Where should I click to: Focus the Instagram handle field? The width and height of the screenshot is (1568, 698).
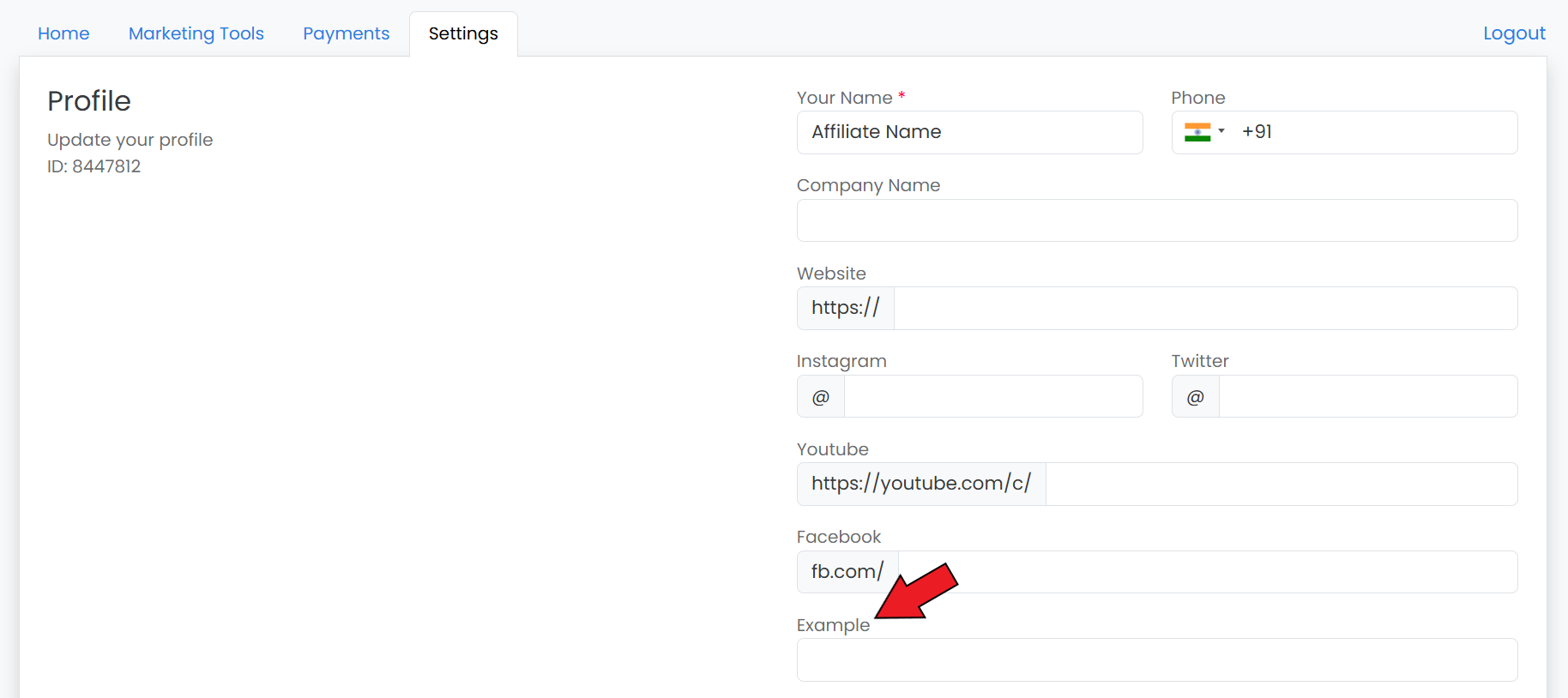click(992, 397)
